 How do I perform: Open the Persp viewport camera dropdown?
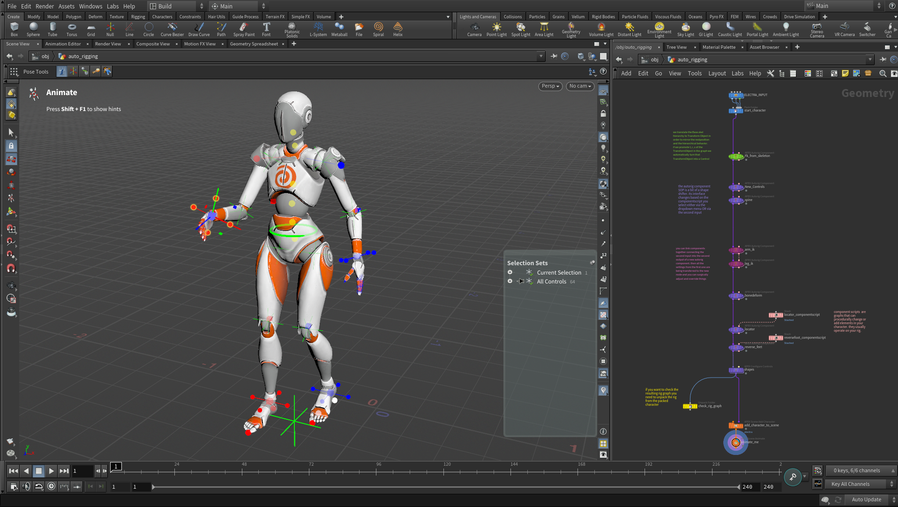coord(550,86)
